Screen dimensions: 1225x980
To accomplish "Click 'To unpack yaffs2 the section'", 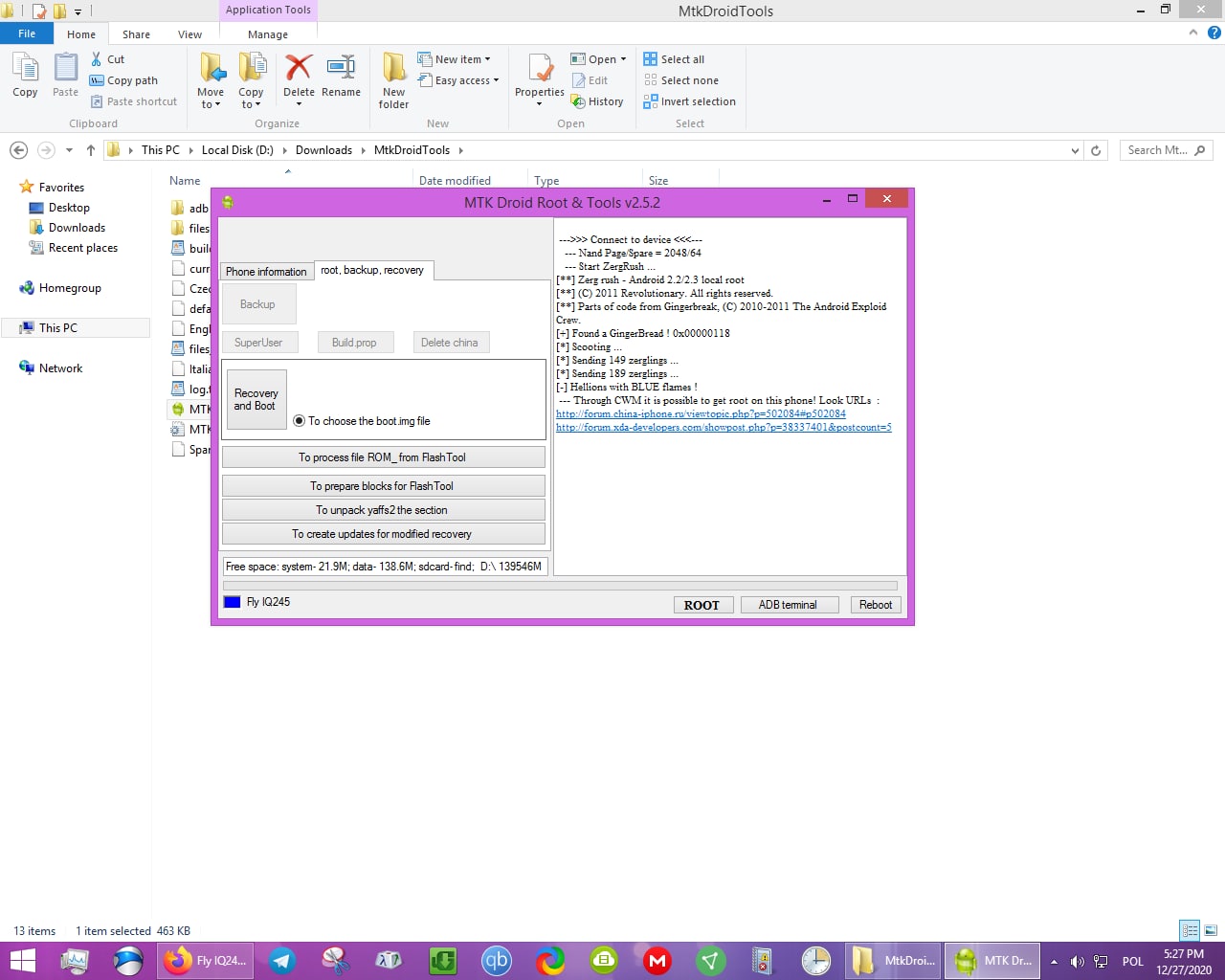I will click(383, 510).
